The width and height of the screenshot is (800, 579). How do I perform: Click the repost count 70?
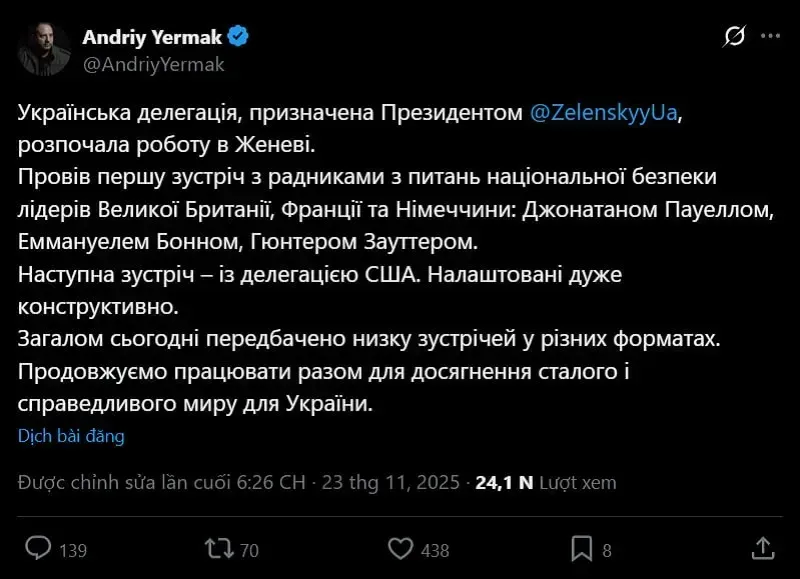250,550
